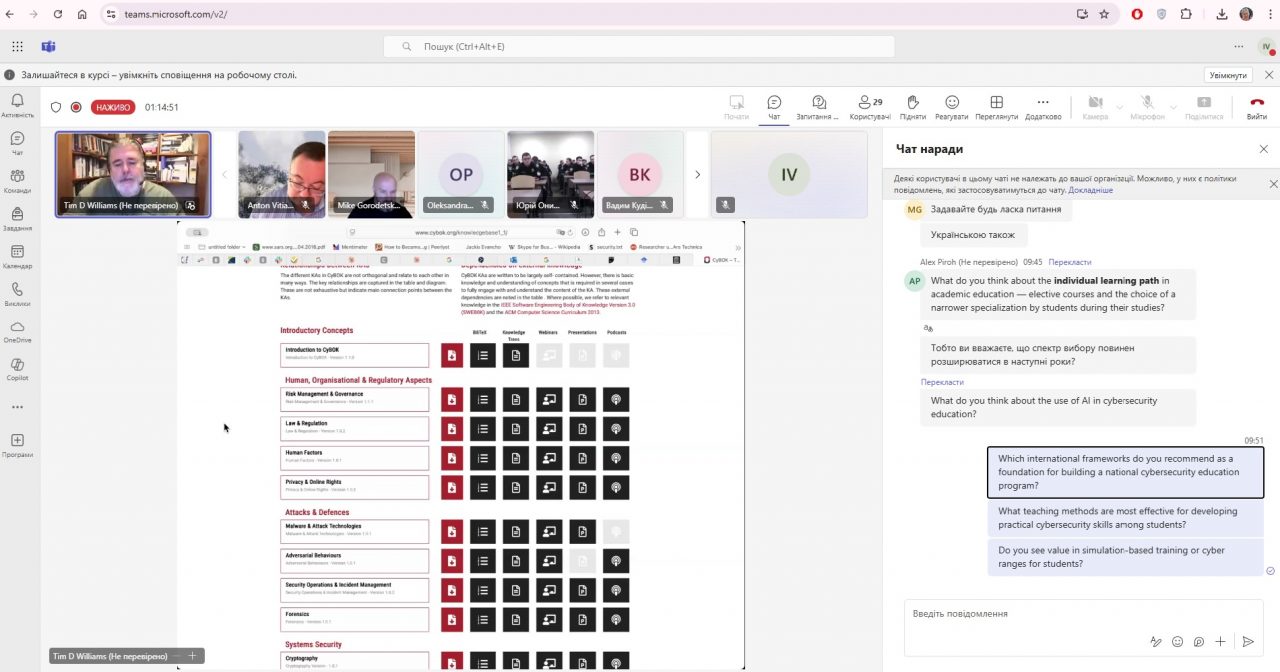Open Календар in the left sidebar
1280x672 pixels.
(17, 256)
